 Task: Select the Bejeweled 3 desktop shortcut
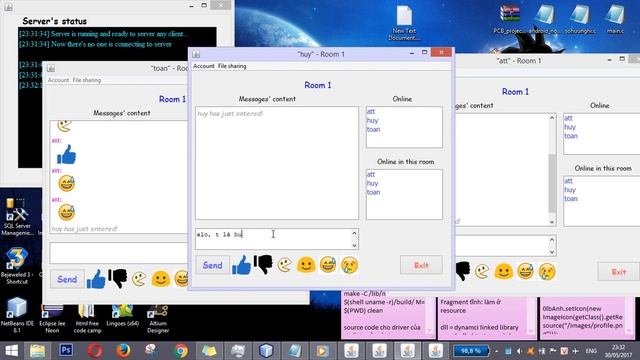[17, 265]
